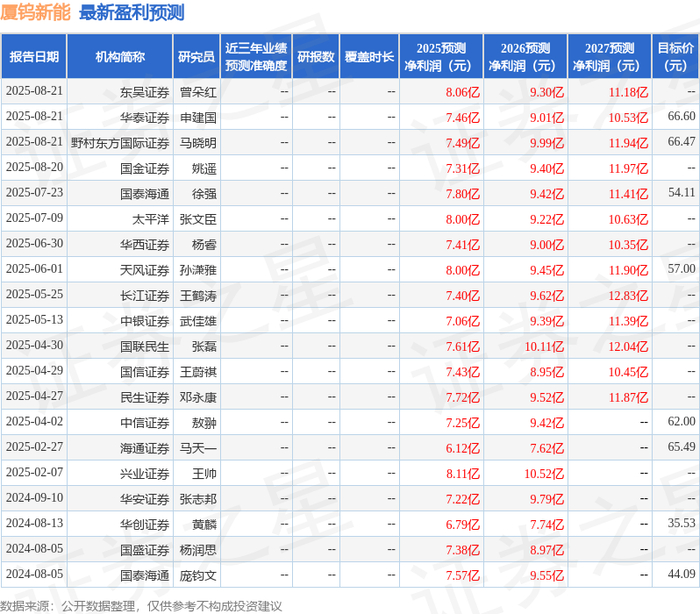This screenshot has width=700, height=614.
Task: Click the 2025-07-23 report date
Action: click(x=34, y=192)
